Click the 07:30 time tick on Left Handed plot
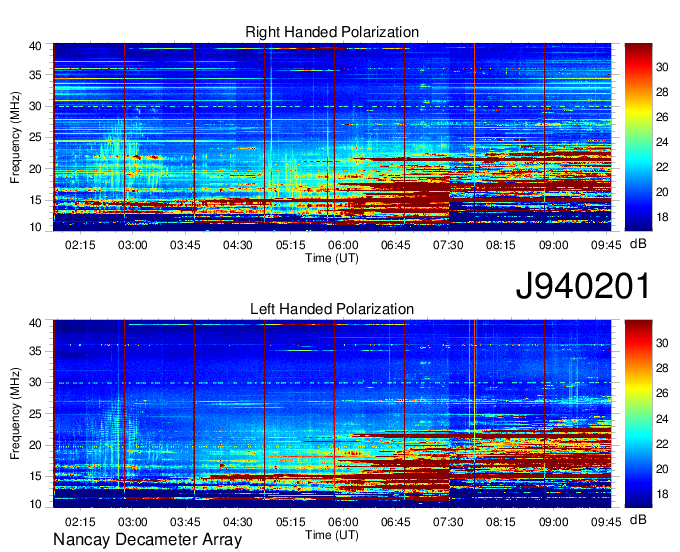This screenshot has height=552, width=680. pyautogui.click(x=448, y=522)
